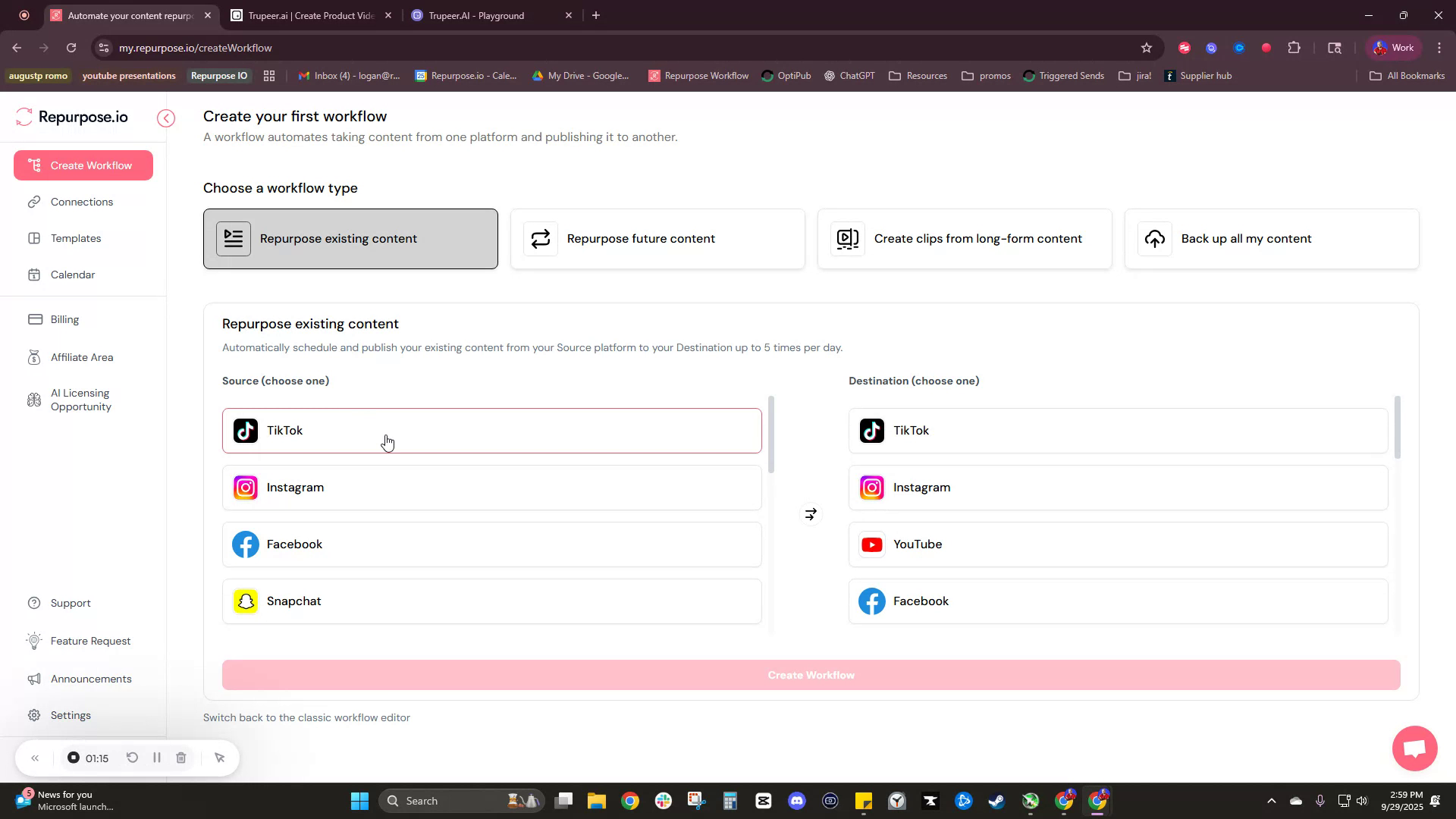Open Settings via the gear icon
Image resolution: width=1456 pixels, height=819 pixels.
(x=35, y=715)
